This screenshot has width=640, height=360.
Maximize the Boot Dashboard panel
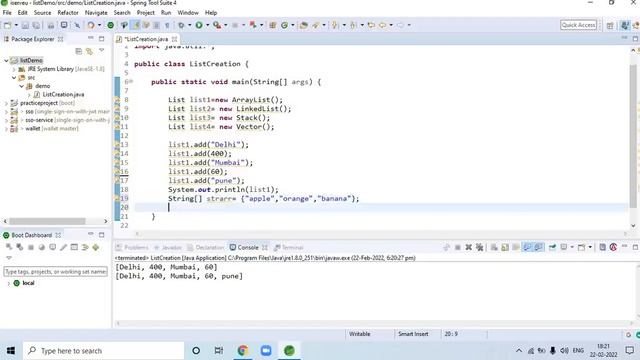[x=102, y=235]
